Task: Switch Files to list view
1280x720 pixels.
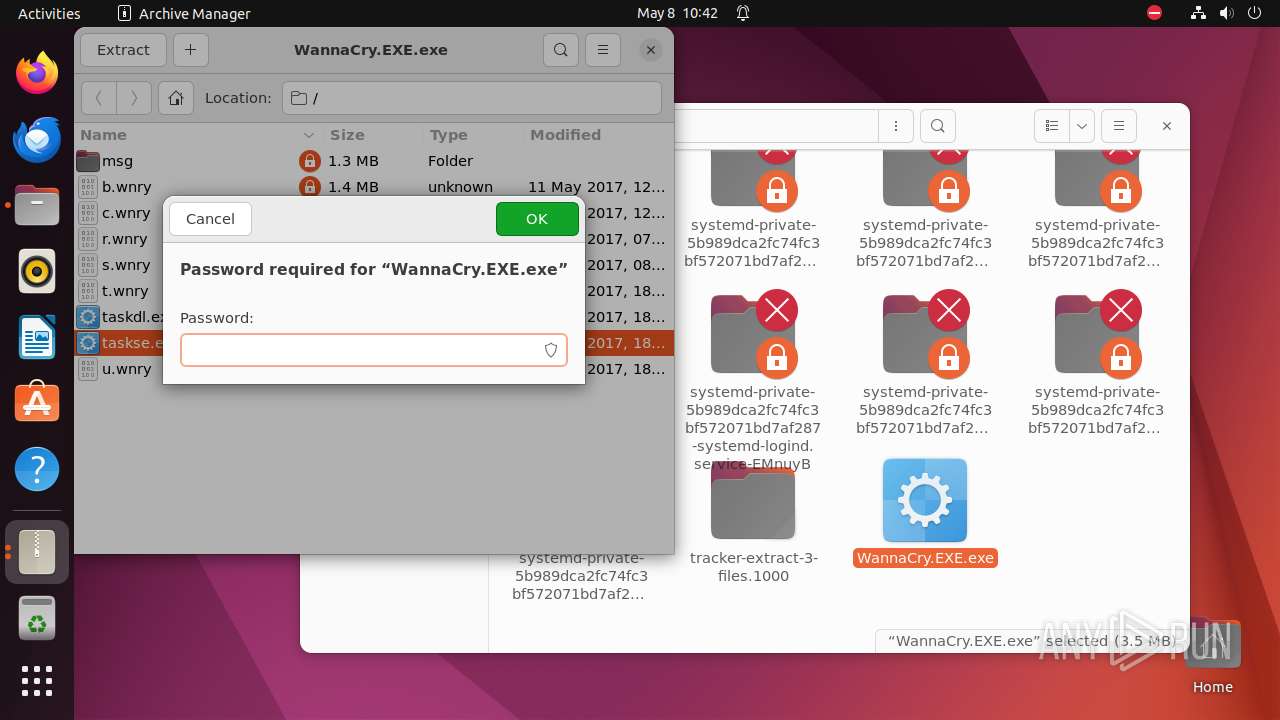Action: 1052,126
